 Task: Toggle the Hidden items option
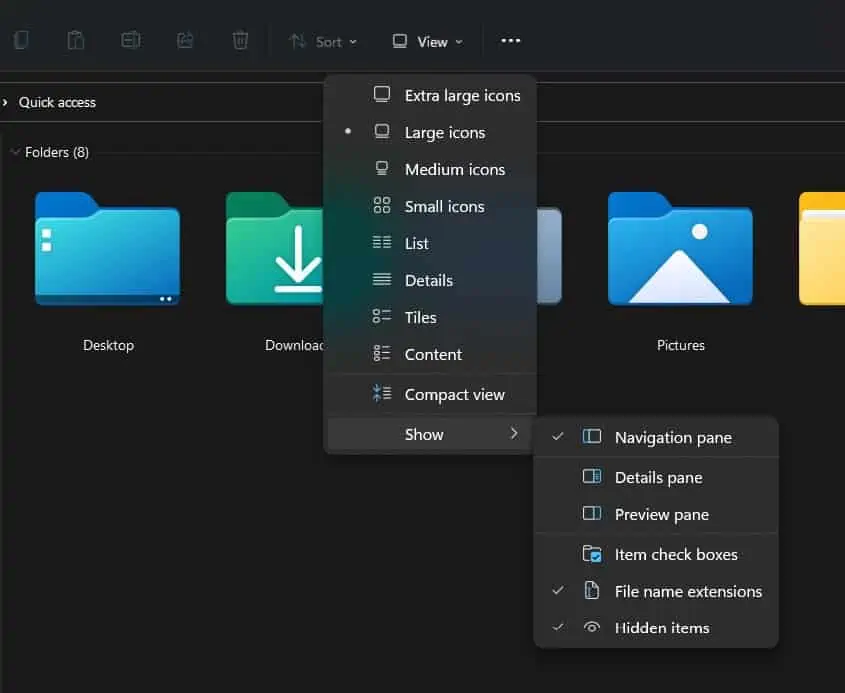tap(661, 628)
